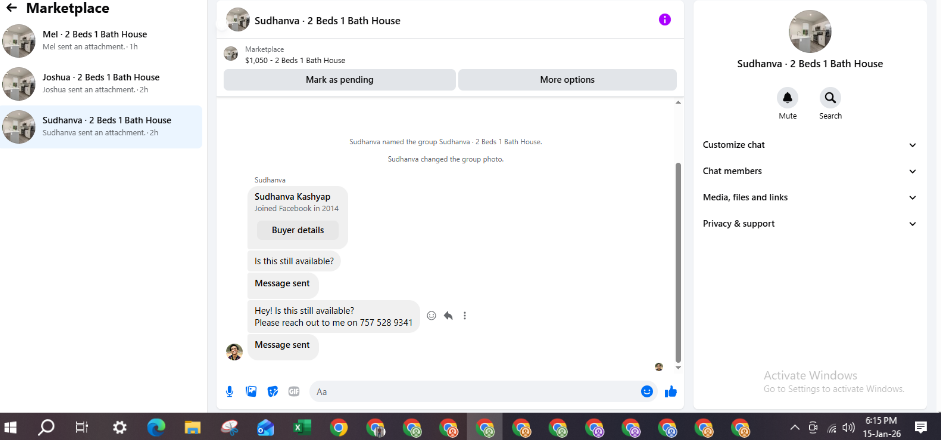Open the Buyer details button
This screenshot has width=941, height=440.
tap(298, 230)
